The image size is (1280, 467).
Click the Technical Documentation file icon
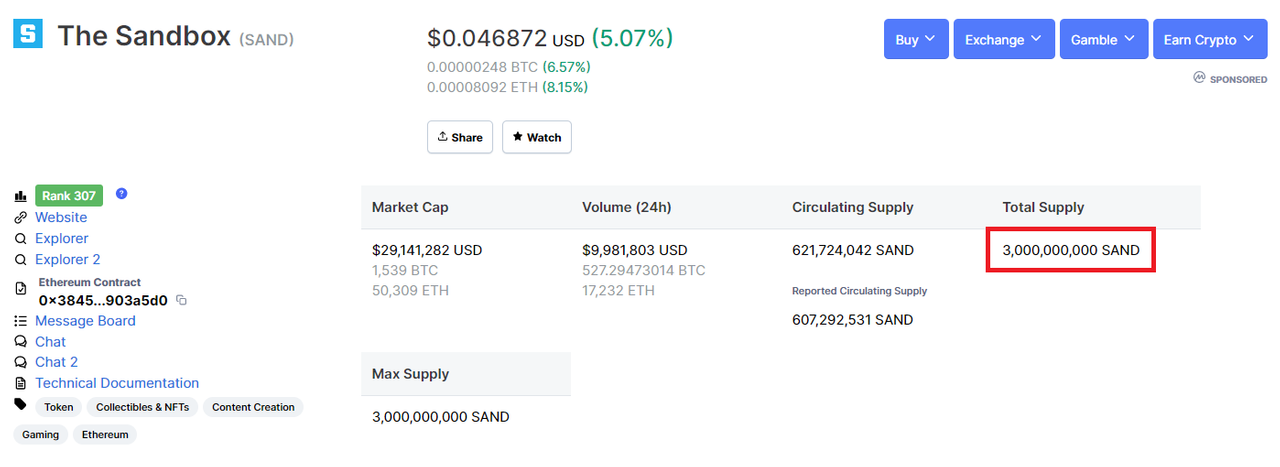point(20,383)
